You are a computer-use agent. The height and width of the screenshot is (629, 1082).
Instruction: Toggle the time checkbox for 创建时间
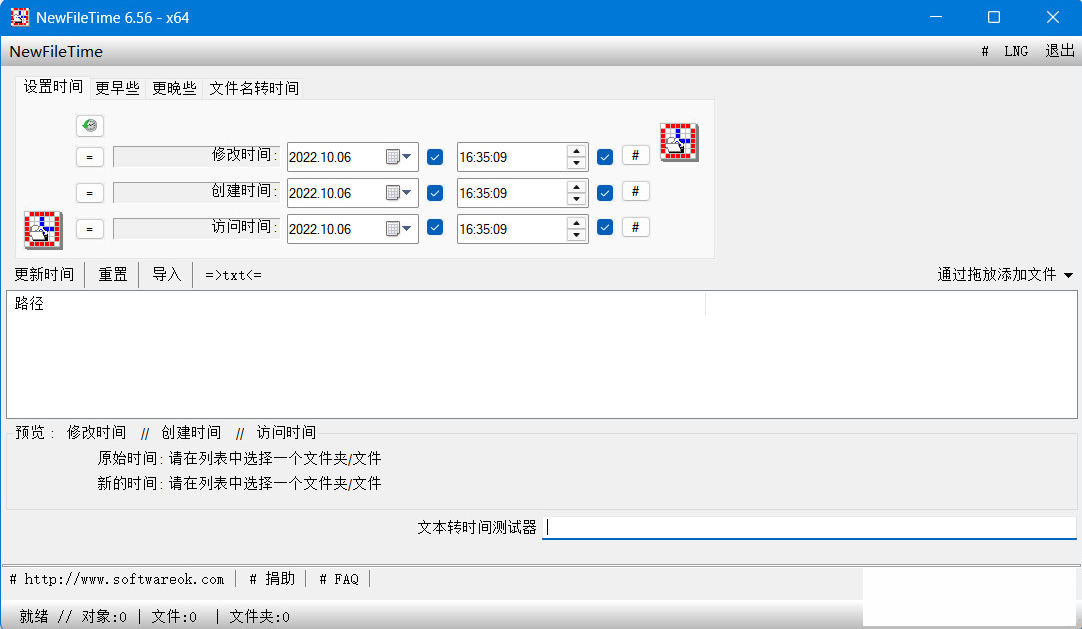(604, 192)
